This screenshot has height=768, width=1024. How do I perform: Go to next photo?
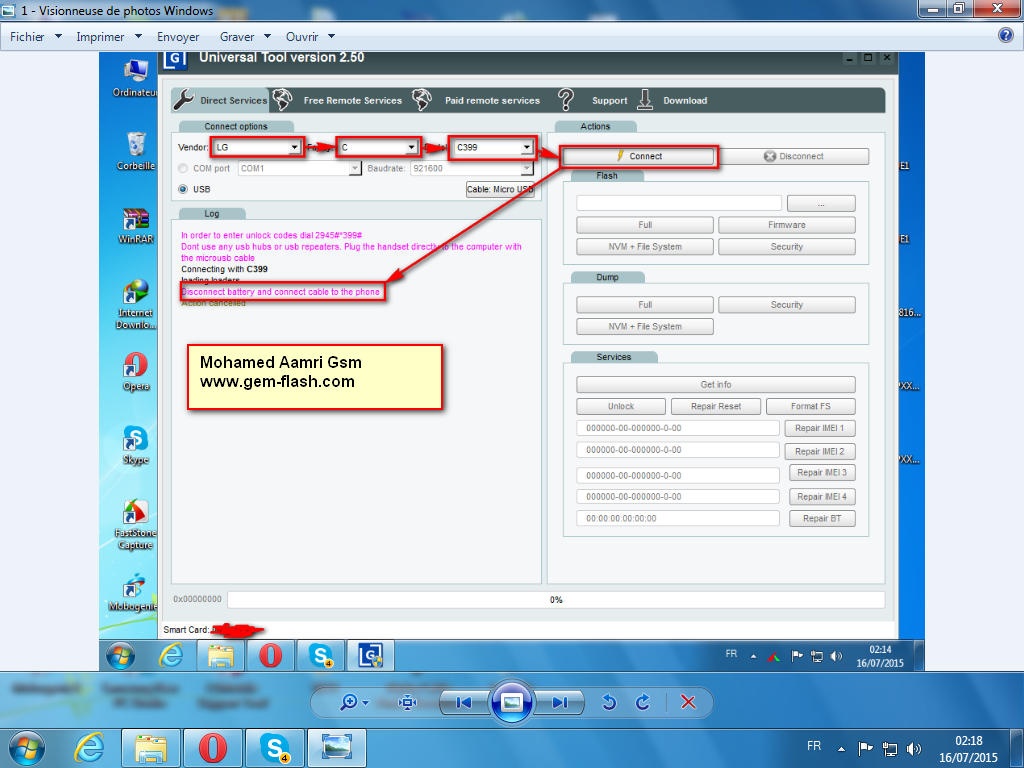coord(559,703)
